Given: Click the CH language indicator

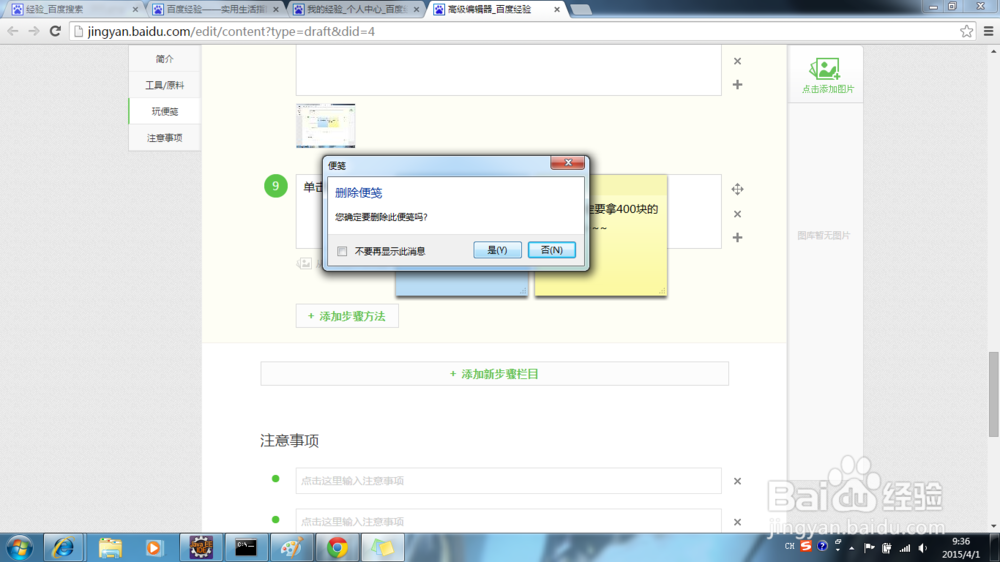Looking at the screenshot, I should (790, 547).
